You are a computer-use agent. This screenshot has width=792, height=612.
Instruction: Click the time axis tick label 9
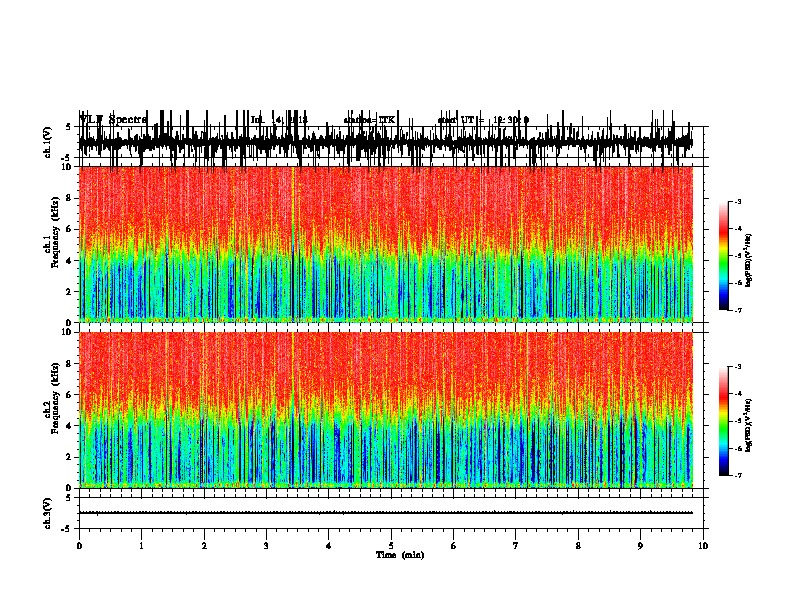640,546
